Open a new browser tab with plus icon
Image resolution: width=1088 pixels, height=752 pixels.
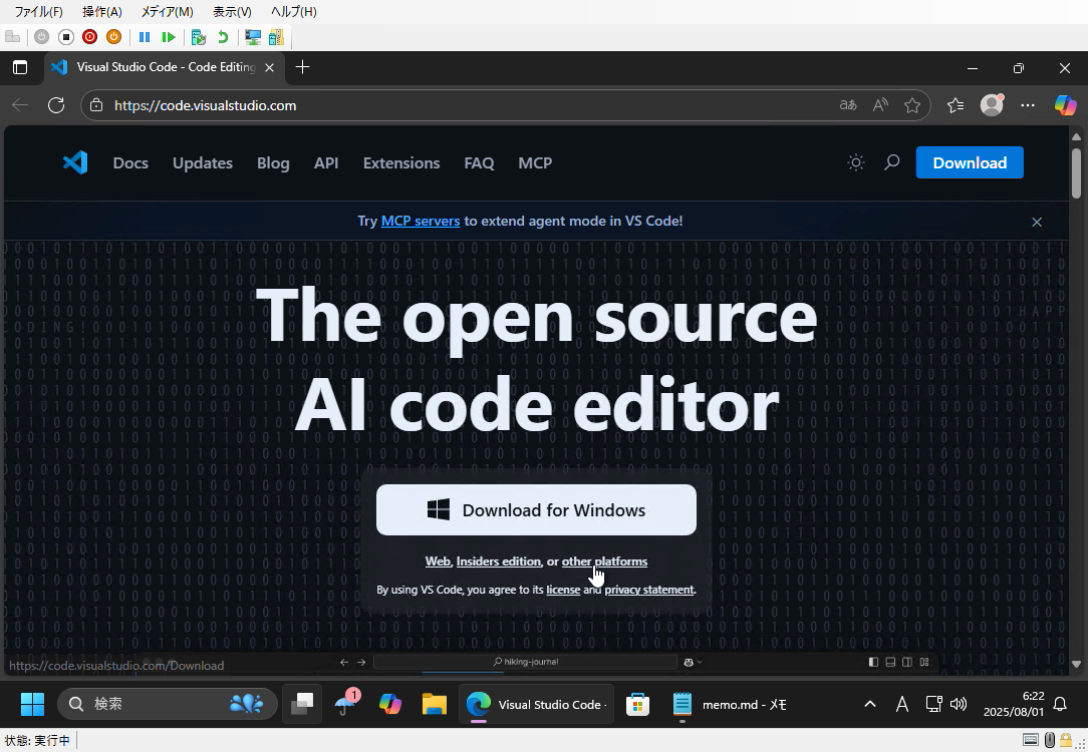tap(303, 67)
